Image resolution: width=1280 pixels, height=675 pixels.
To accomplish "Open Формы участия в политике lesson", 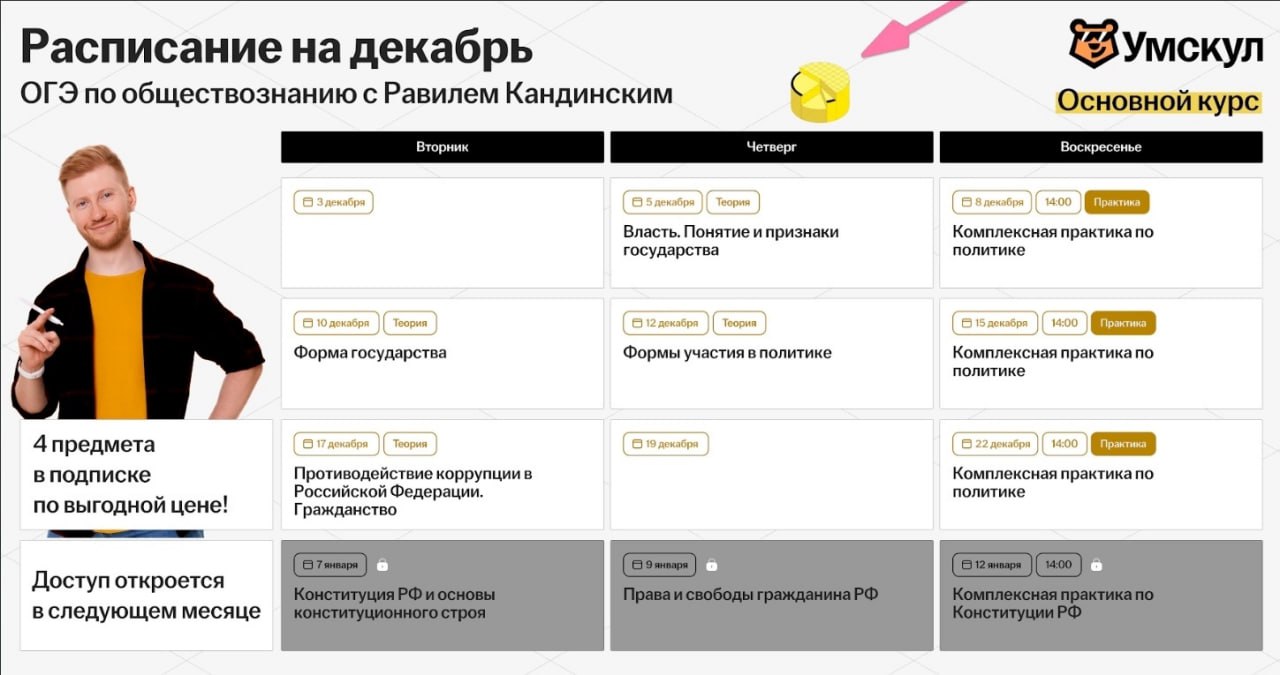I will [x=727, y=353].
